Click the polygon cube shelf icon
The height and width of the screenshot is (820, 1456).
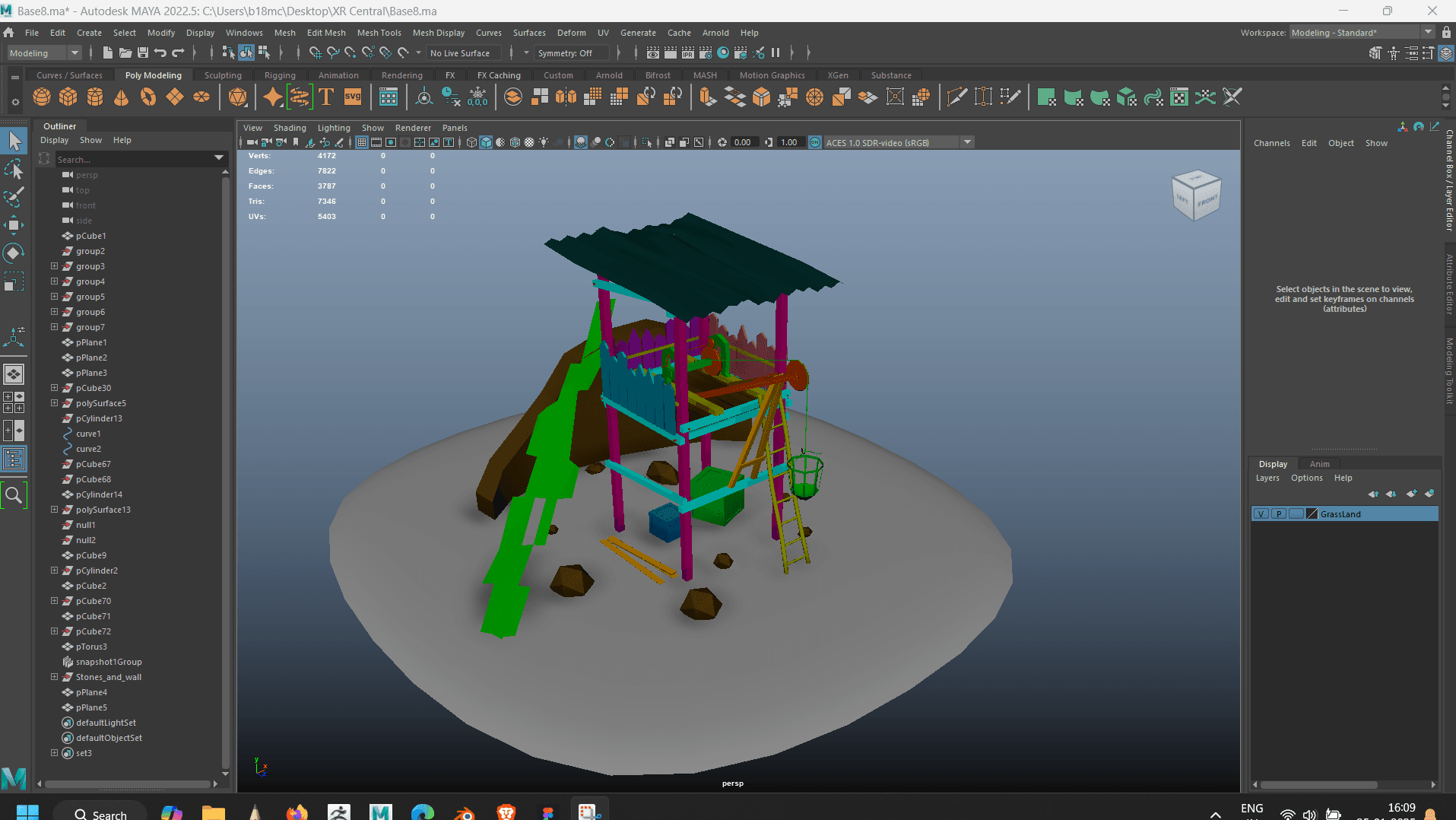(x=68, y=97)
